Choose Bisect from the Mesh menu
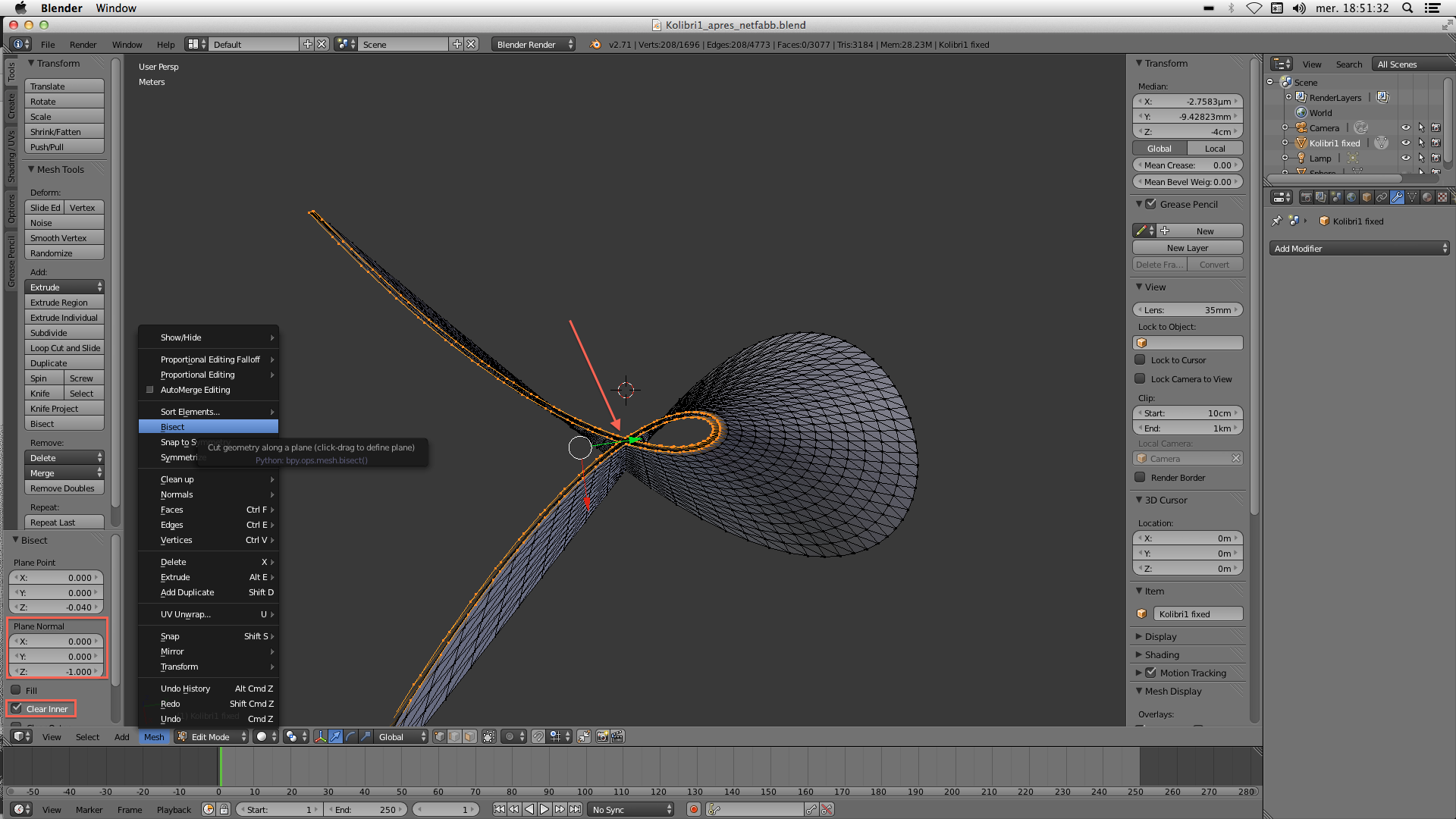The image size is (1456, 819). coord(209,427)
